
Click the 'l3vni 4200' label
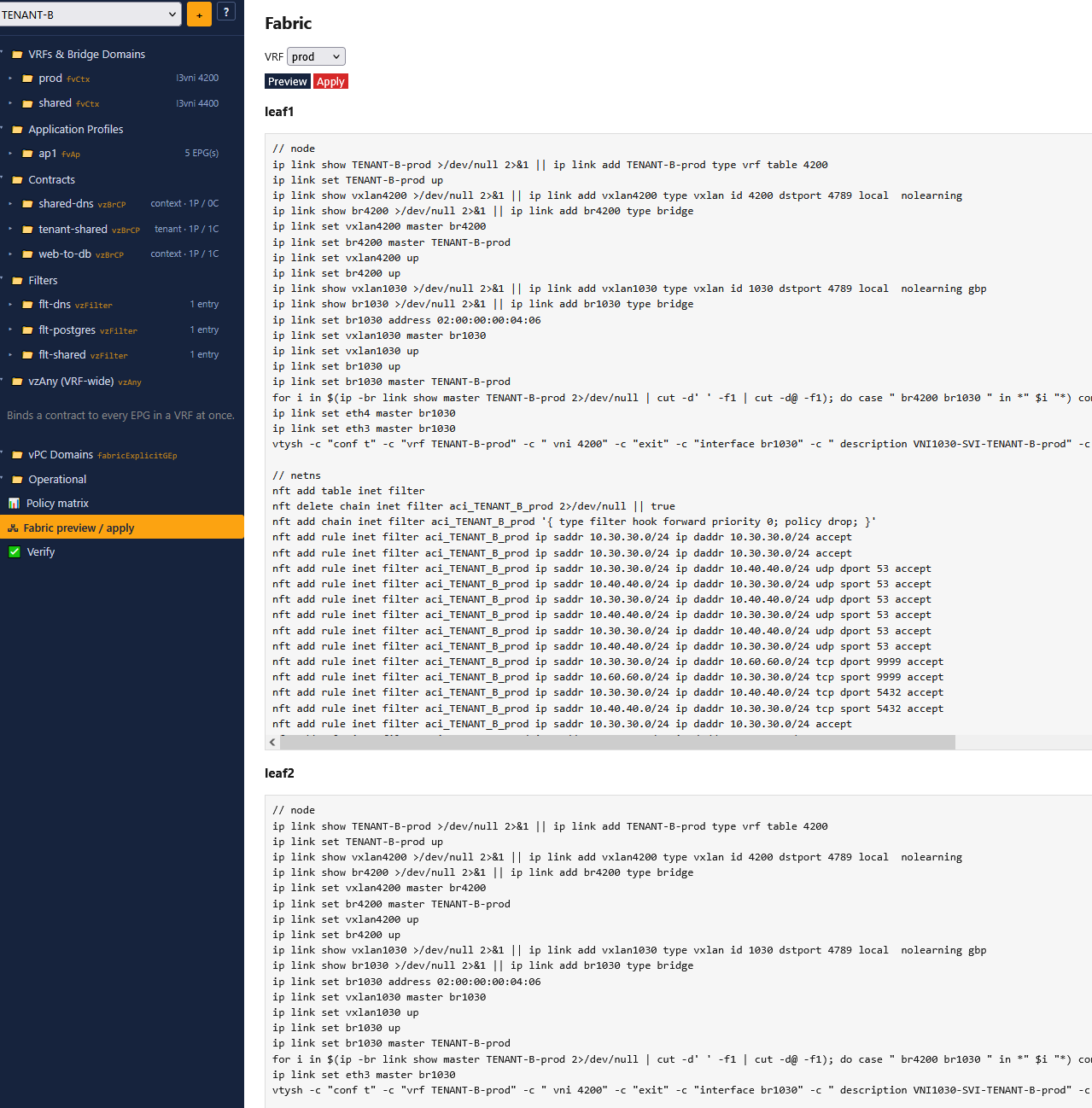click(x=197, y=79)
